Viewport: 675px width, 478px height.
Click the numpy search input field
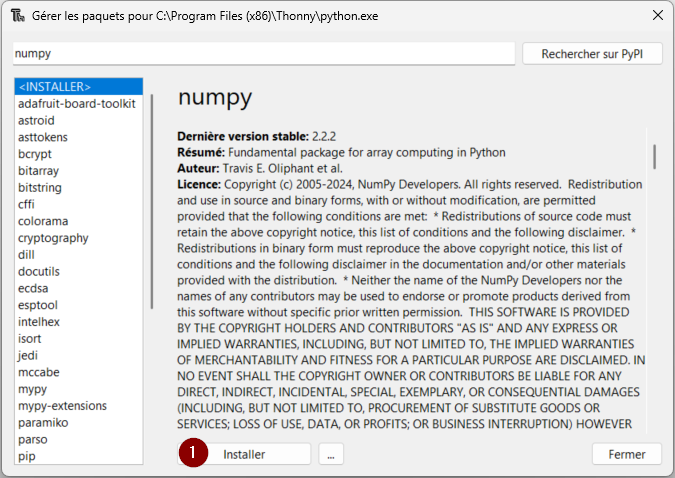(264, 54)
